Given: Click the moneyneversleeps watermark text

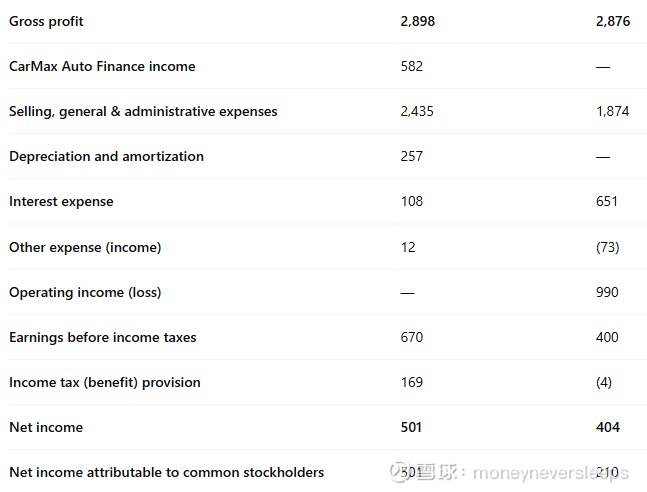Looking at the screenshot, I should 550,473.
